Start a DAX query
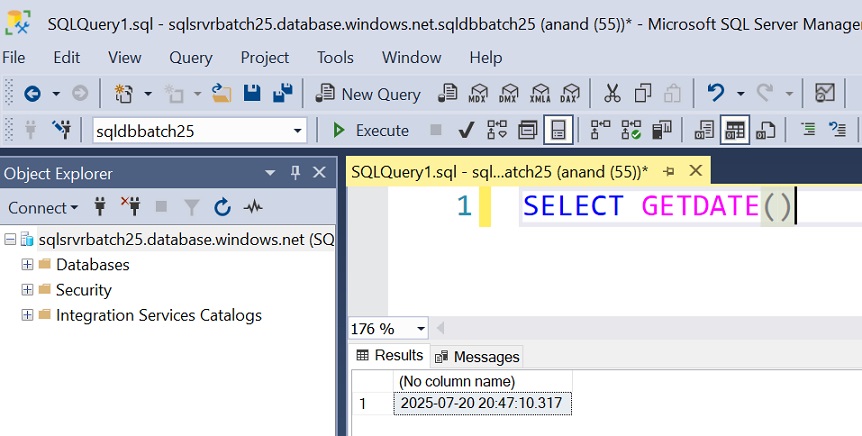The height and width of the screenshot is (436, 862). (570, 93)
